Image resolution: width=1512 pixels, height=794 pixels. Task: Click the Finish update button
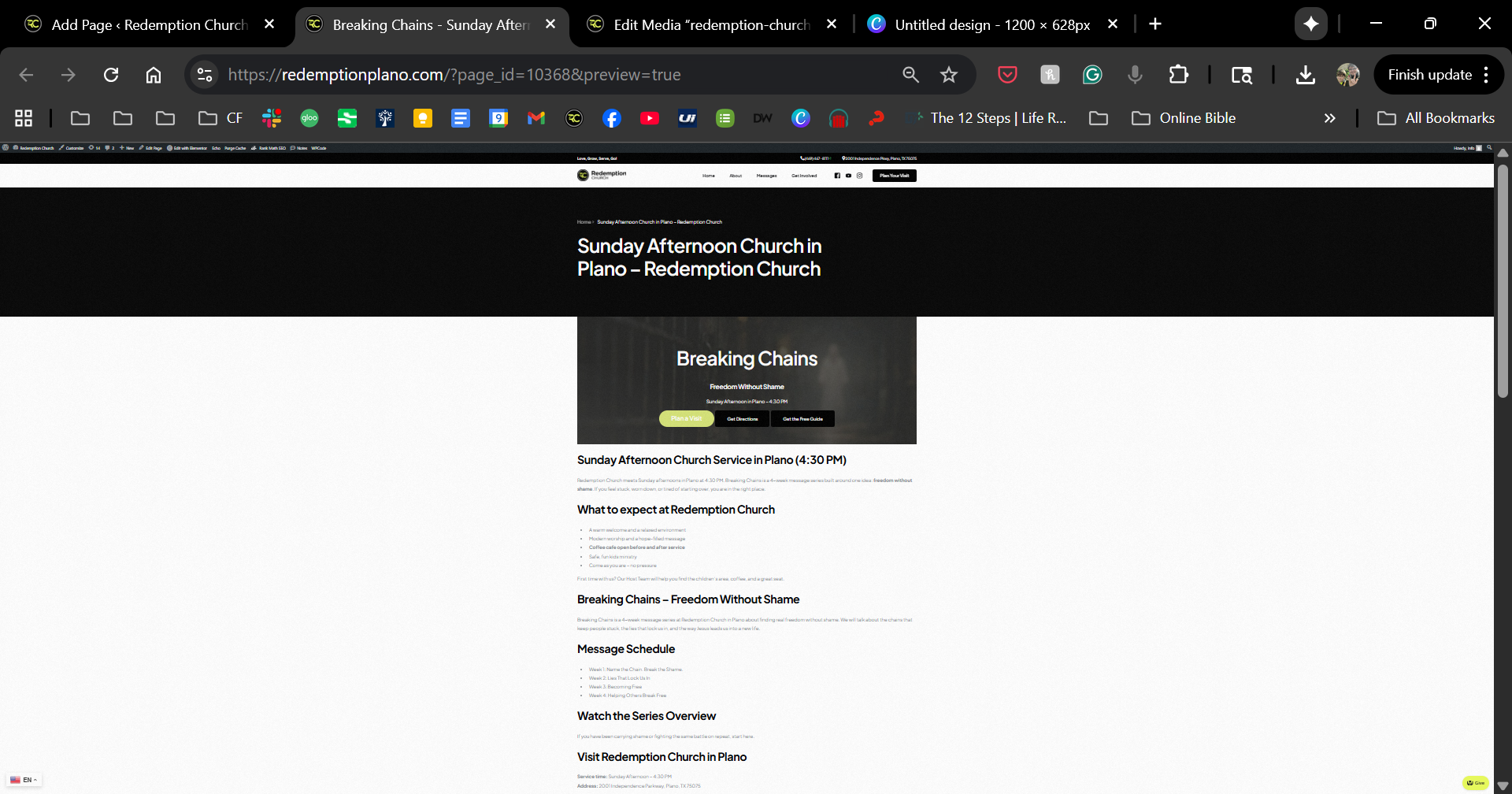click(1429, 75)
